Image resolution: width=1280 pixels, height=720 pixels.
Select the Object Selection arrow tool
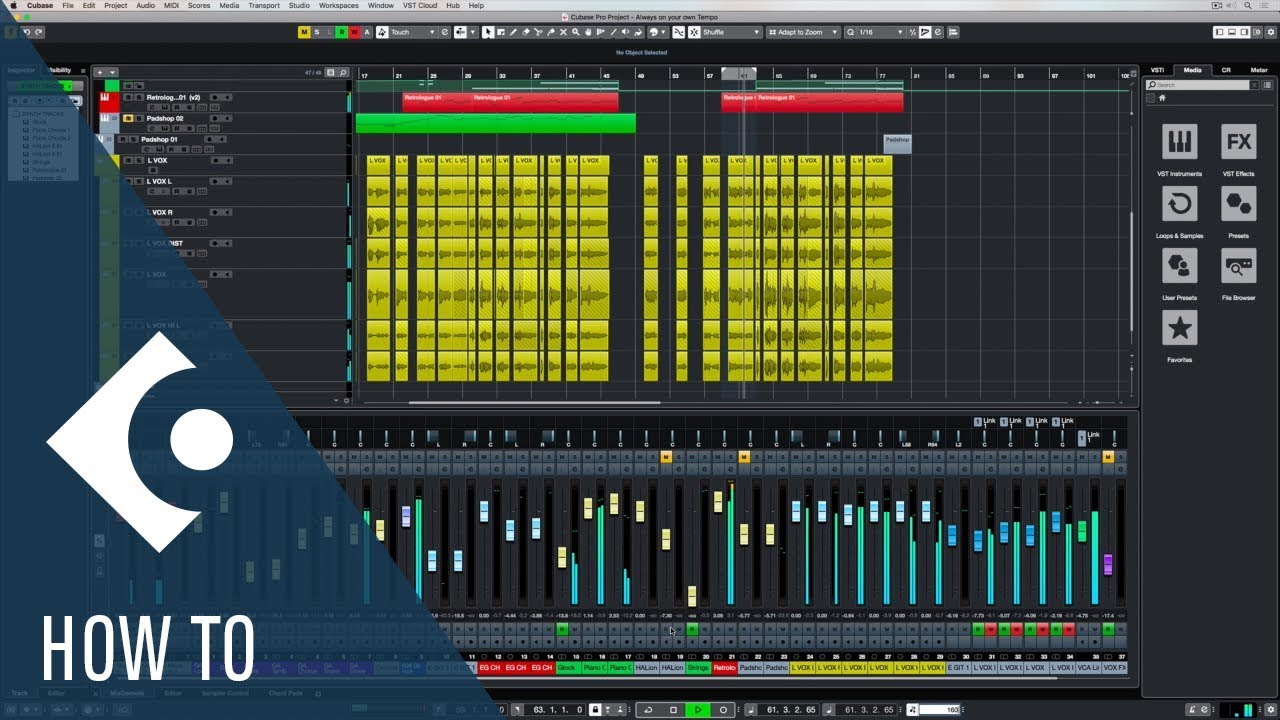coord(488,32)
